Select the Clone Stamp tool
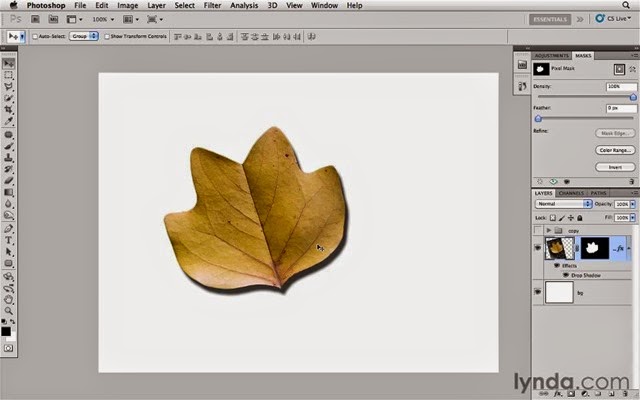This screenshot has width=640, height=400. 8,158
